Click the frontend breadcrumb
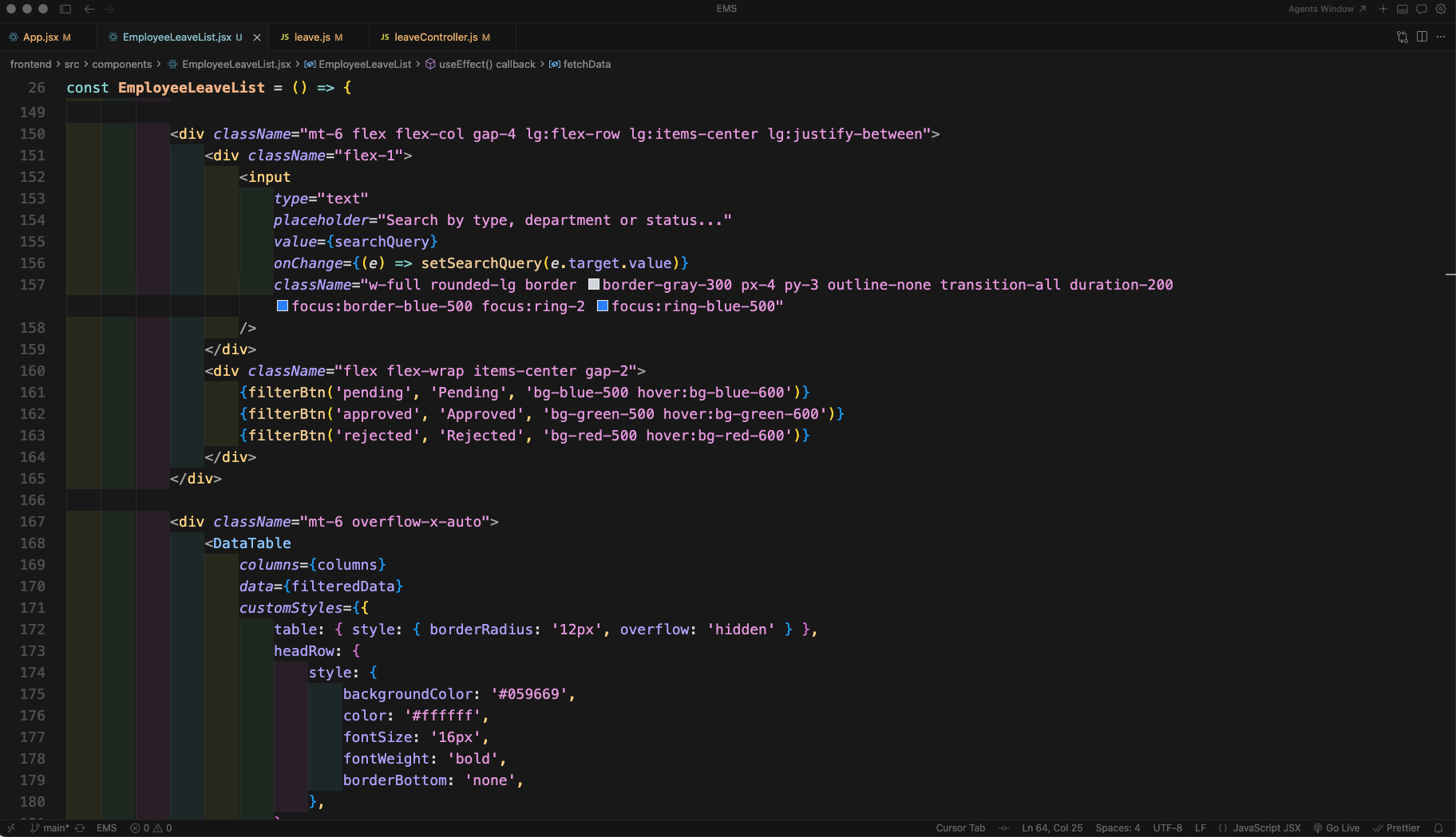Screen dimensions: 1456x837 30,64
